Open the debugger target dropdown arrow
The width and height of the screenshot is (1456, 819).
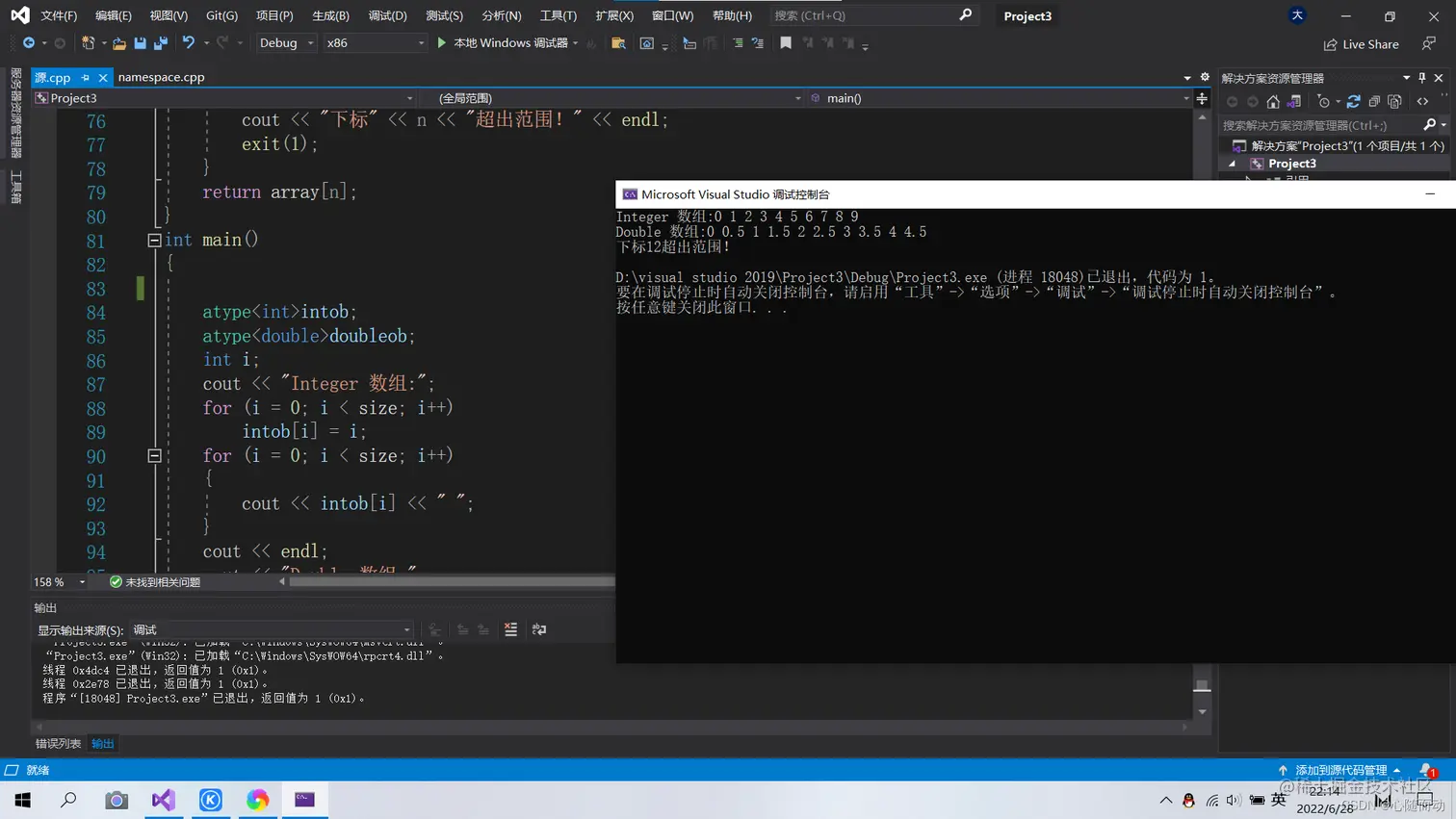click(x=576, y=43)
